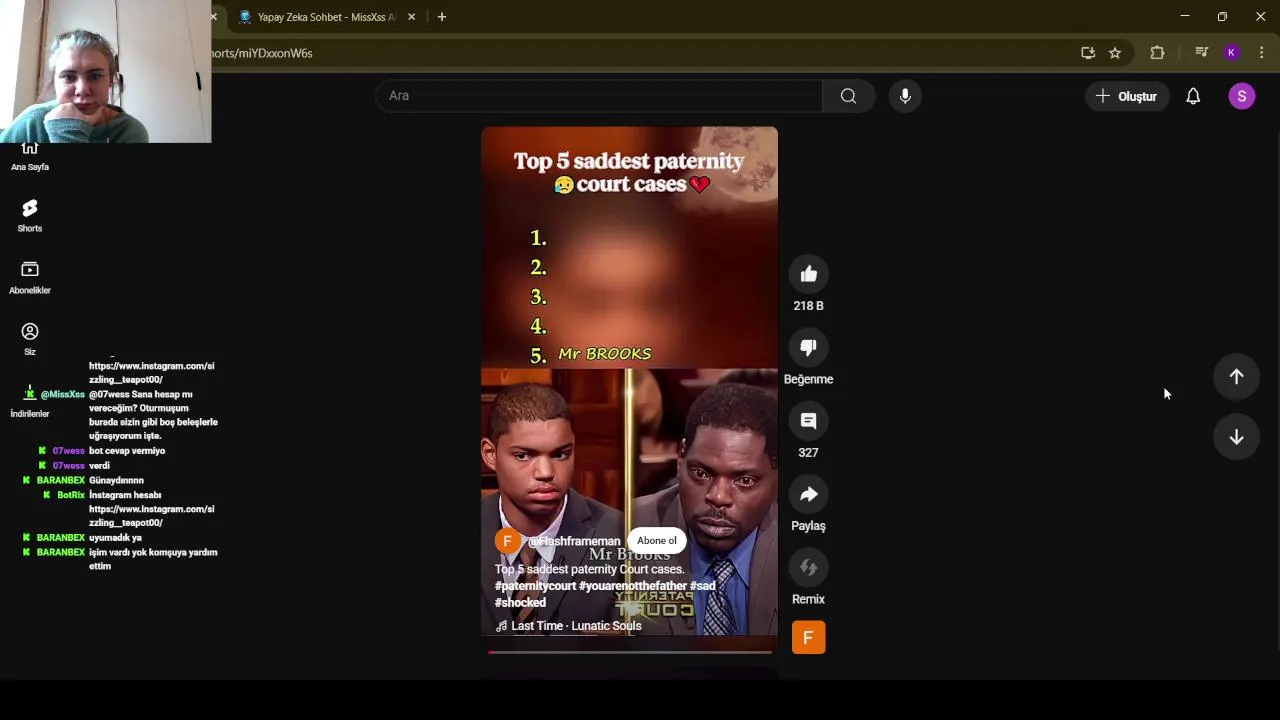
Task: Open the channel's F avatar on the video
Action: [507, 541]
